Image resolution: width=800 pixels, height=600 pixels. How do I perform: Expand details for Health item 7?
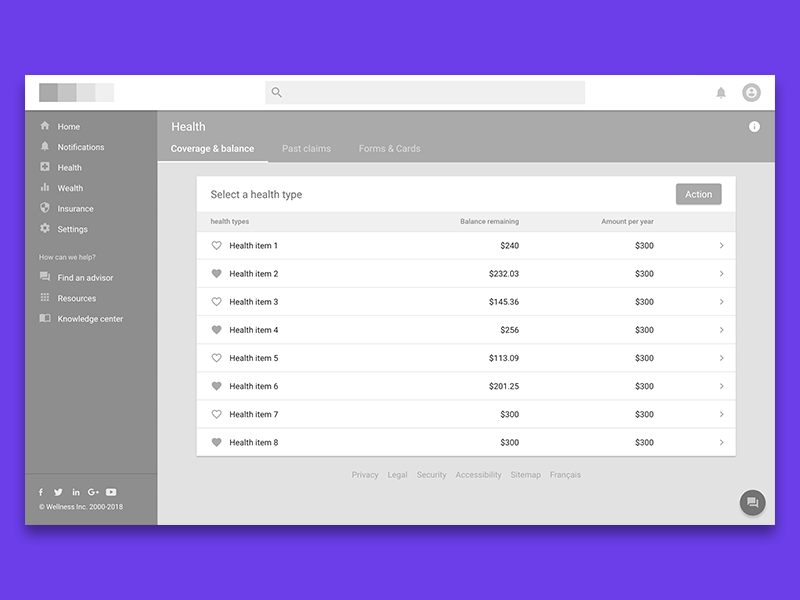(721, 414)
